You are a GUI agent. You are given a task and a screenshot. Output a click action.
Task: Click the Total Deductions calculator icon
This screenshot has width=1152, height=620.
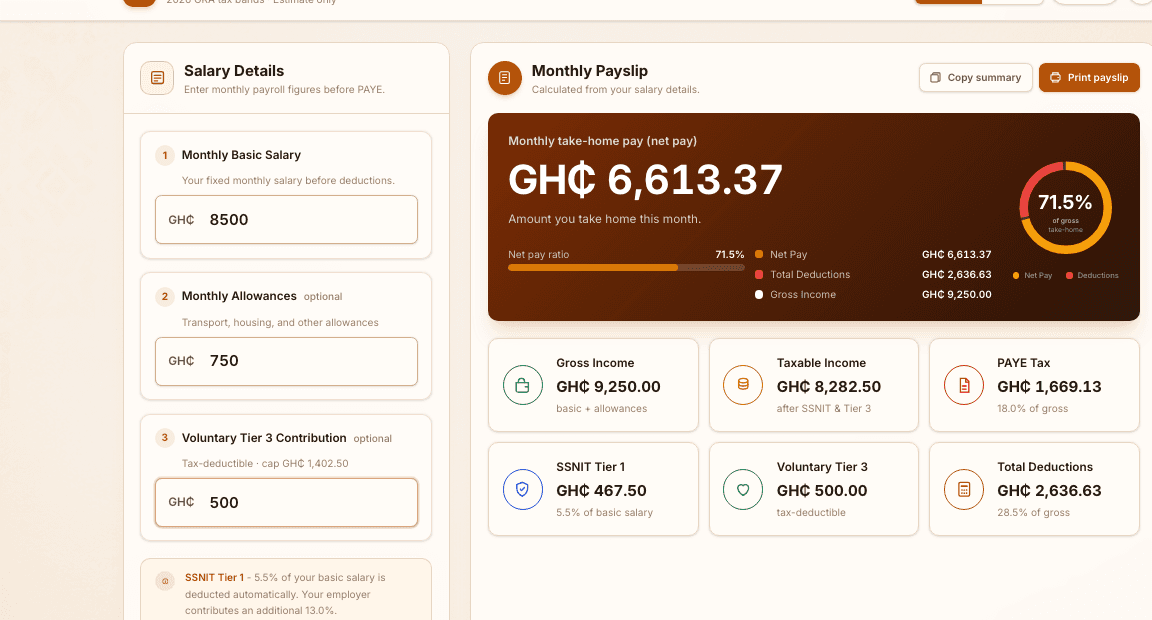pos(964,489)
